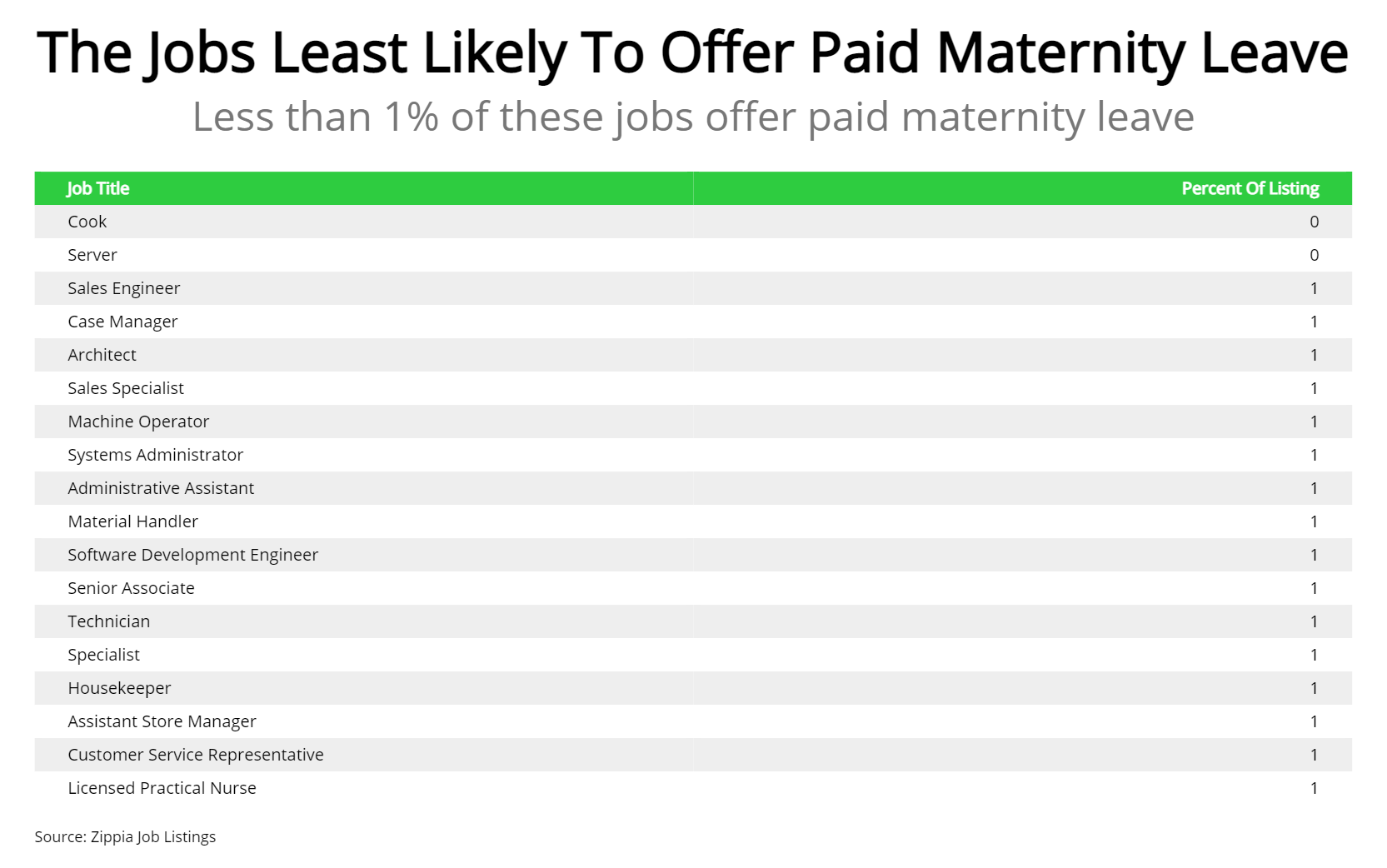Click the Sales Engineer job title
Screen dimensions: 1387x868
pyautogui.click(x=124, y=288)
